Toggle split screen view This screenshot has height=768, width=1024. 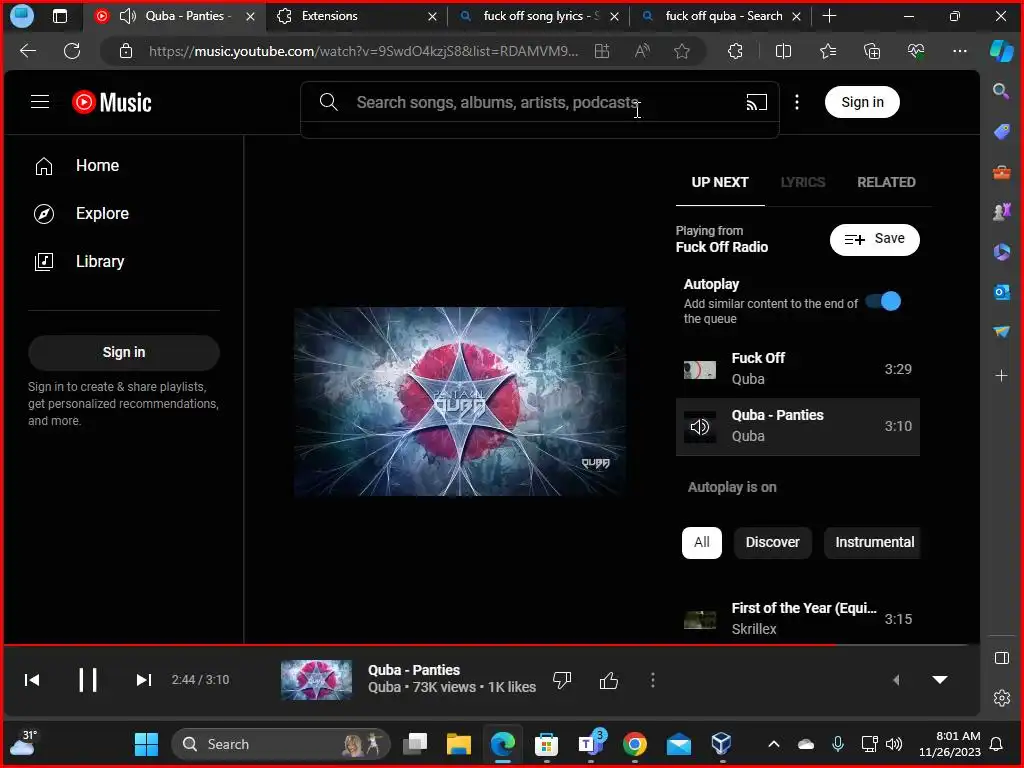[783, 51]
